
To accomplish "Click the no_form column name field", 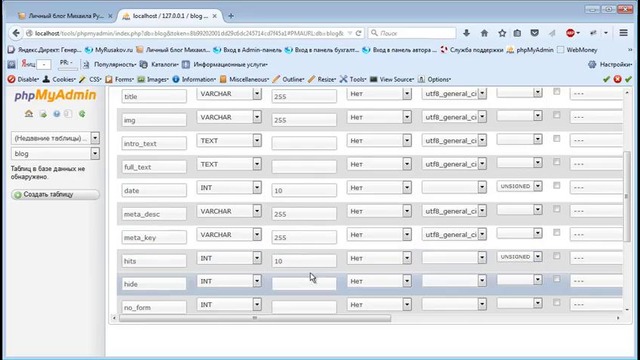I will click(x=154, y=307).
